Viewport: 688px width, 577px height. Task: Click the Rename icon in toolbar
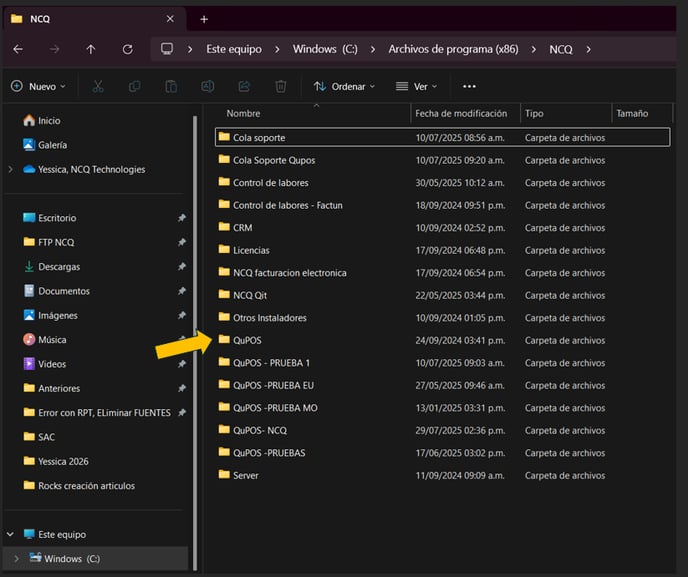tap(208, 86)
